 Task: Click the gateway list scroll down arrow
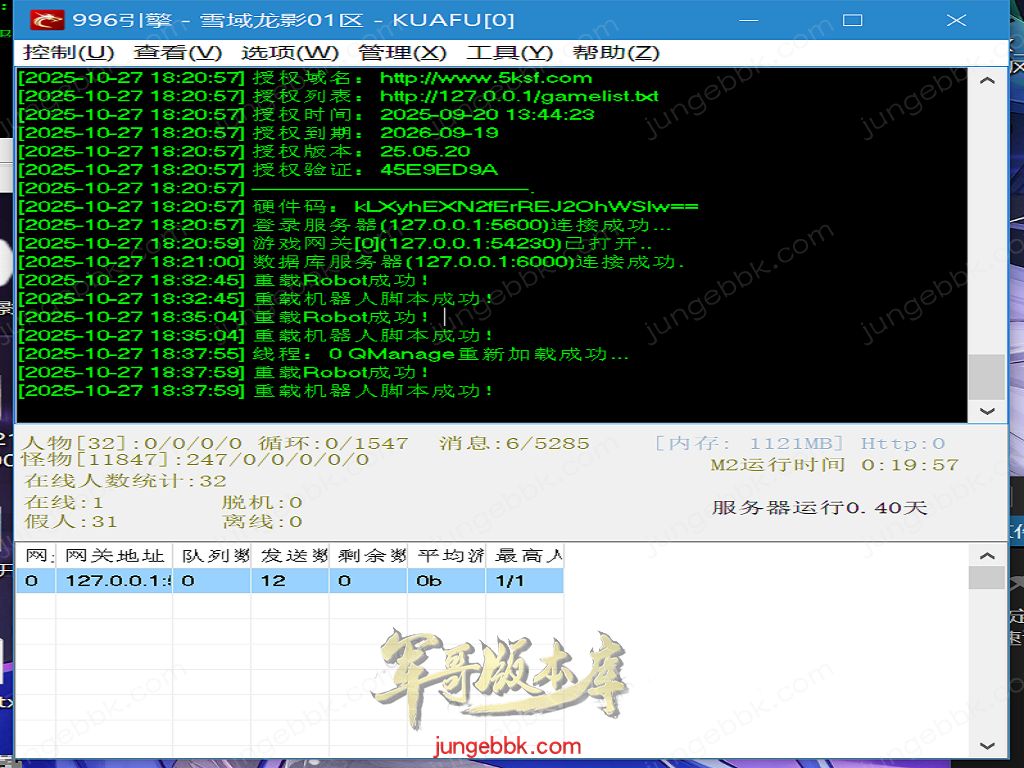tap(987, 746)
